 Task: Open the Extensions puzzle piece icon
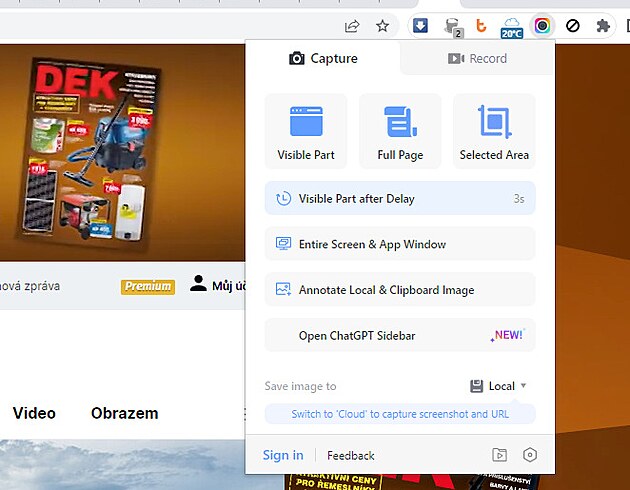(603, 26)
